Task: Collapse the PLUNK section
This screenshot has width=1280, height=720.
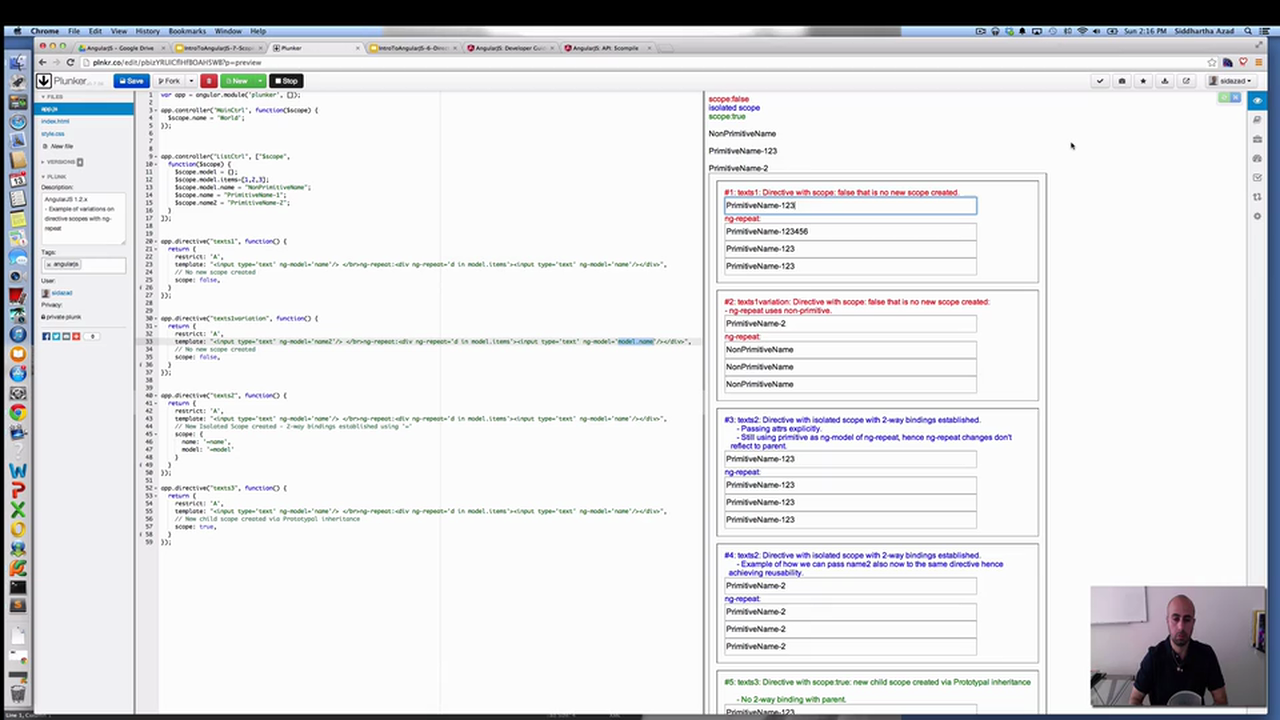Action: 55,177
